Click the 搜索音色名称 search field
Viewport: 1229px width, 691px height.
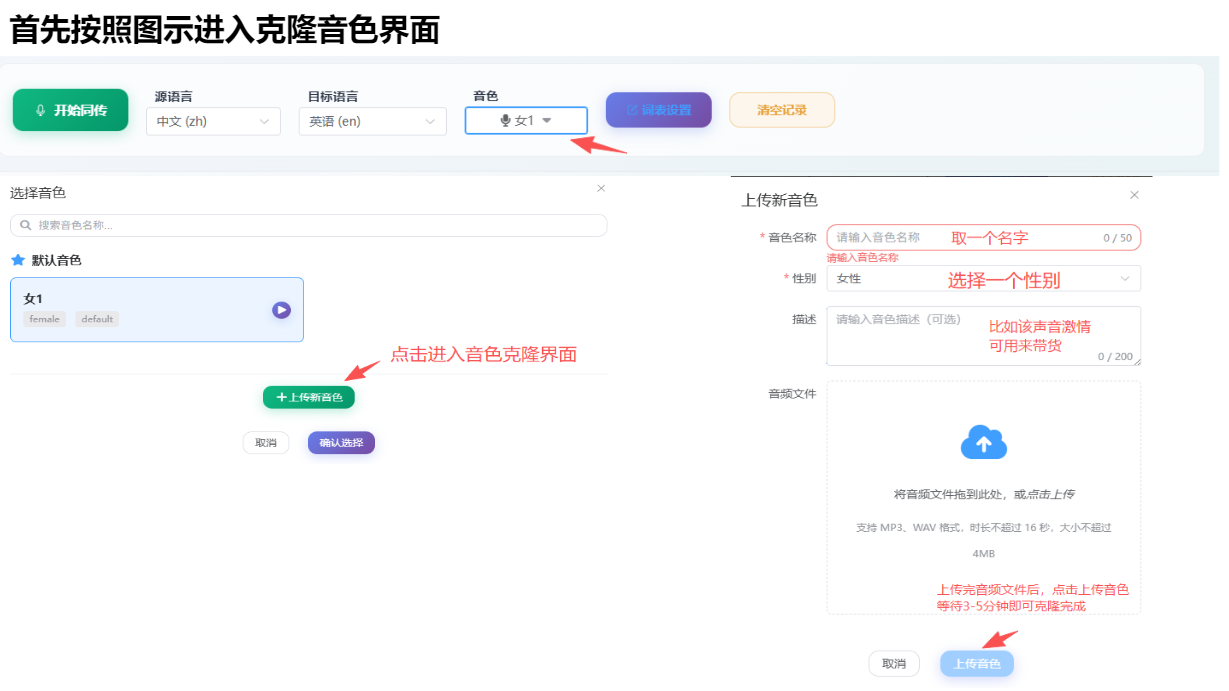[308, 226]
